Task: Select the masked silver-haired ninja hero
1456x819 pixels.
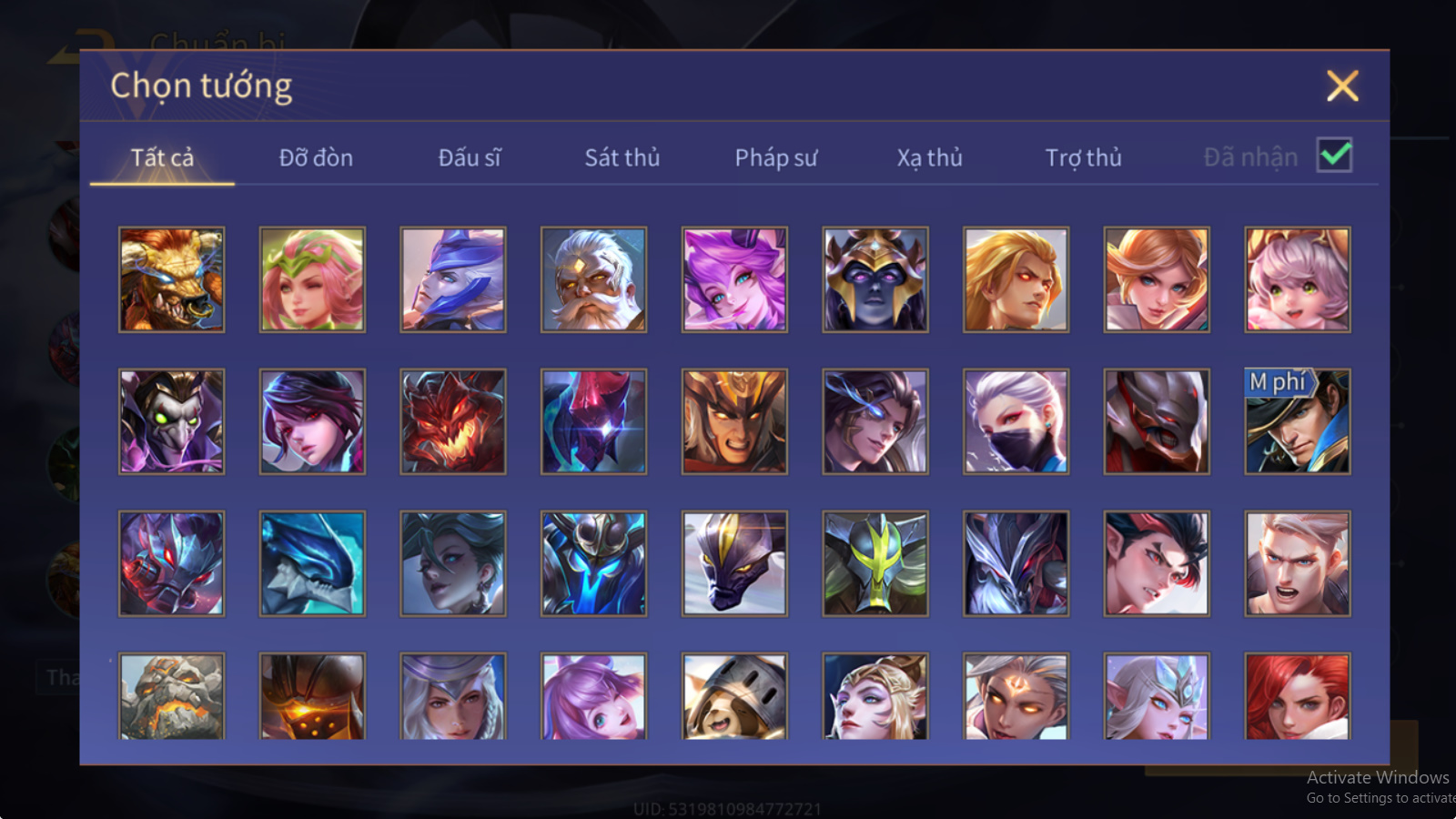Action: pyautogui.click(x=1016, y=421)
